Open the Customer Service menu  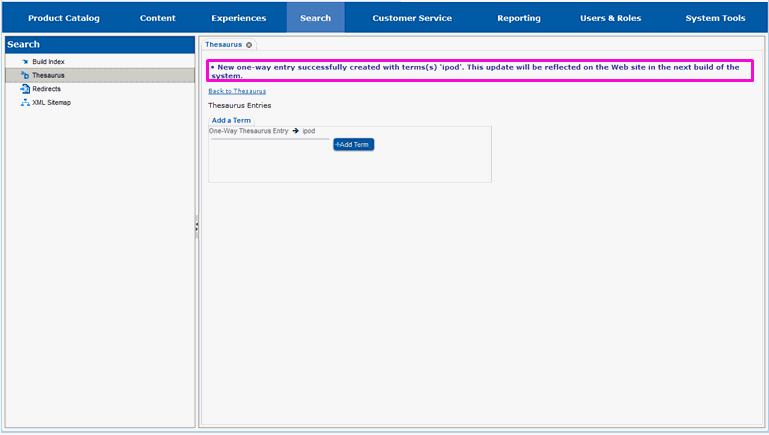pyautogui.click(x=412, y=18)
